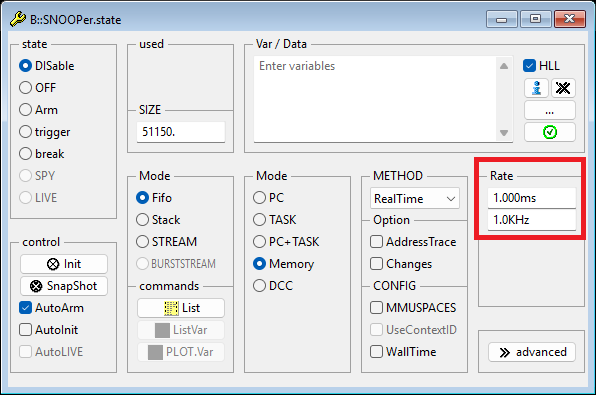The width and height of the screenshot is (596, 395).
Task: Enable the WallTime checkbox
Action: pyautogui.click(x=403, y=352)
